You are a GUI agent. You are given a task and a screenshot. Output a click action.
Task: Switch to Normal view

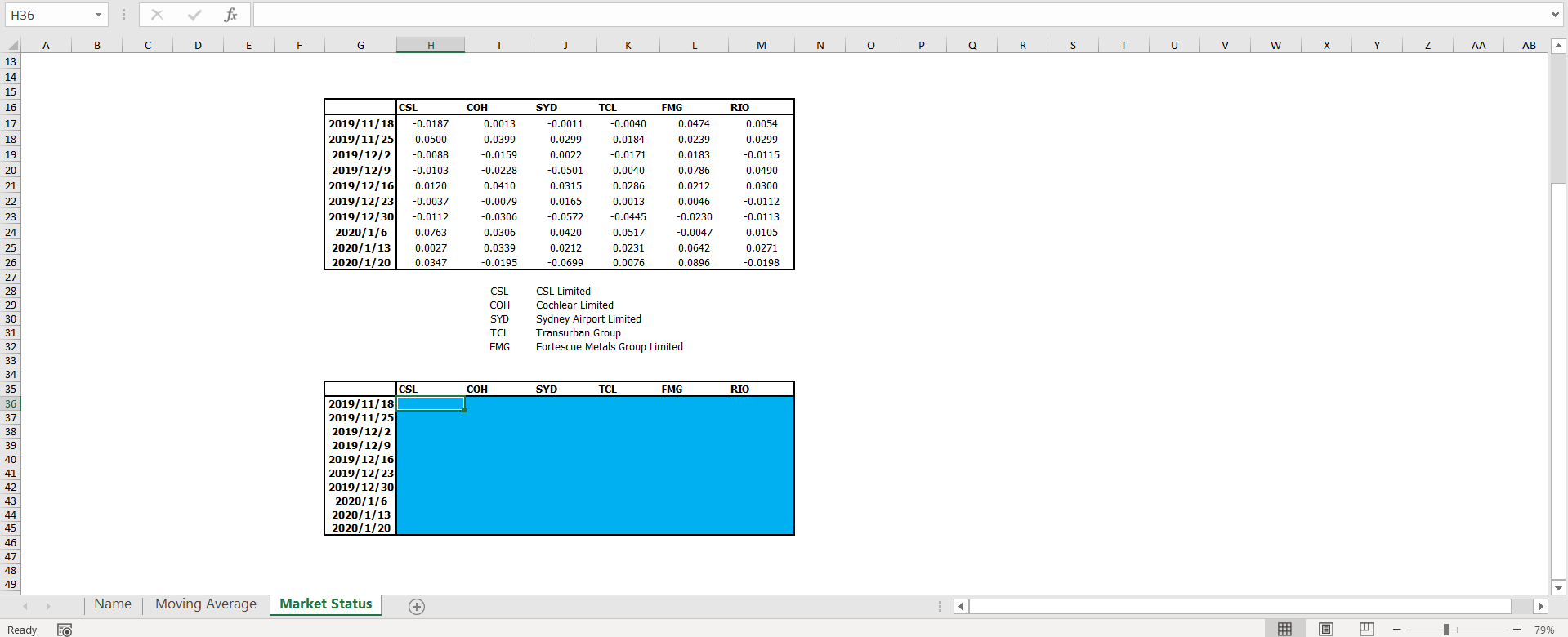coord(1284,629)
